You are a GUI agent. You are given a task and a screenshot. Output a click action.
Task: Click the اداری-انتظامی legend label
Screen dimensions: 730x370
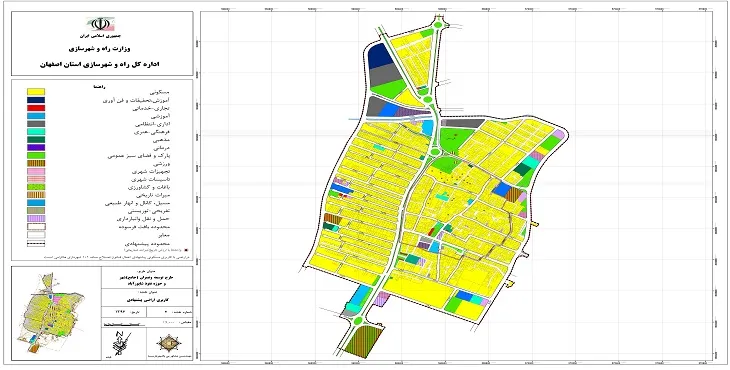153,124
